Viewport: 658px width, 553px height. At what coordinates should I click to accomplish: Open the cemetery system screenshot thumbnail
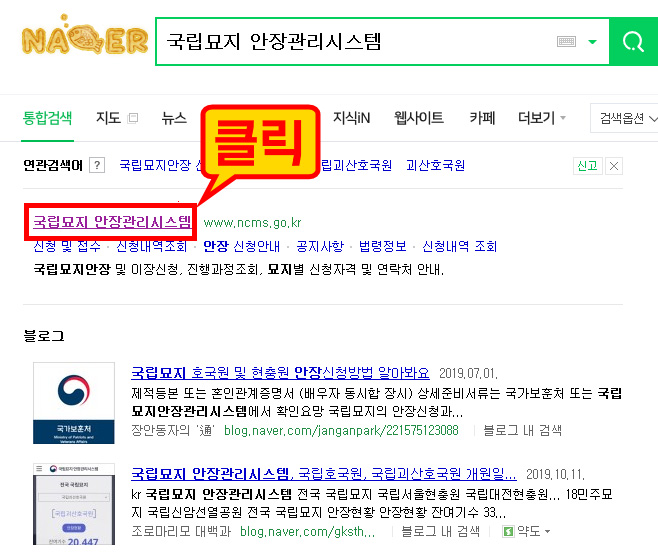[x=74, y=504]
